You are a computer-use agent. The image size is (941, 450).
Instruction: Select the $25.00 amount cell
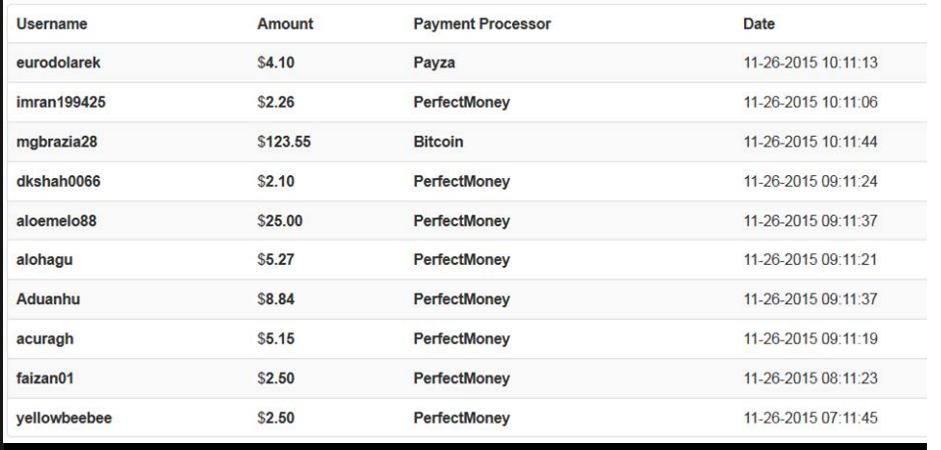[x=279, y=220]
